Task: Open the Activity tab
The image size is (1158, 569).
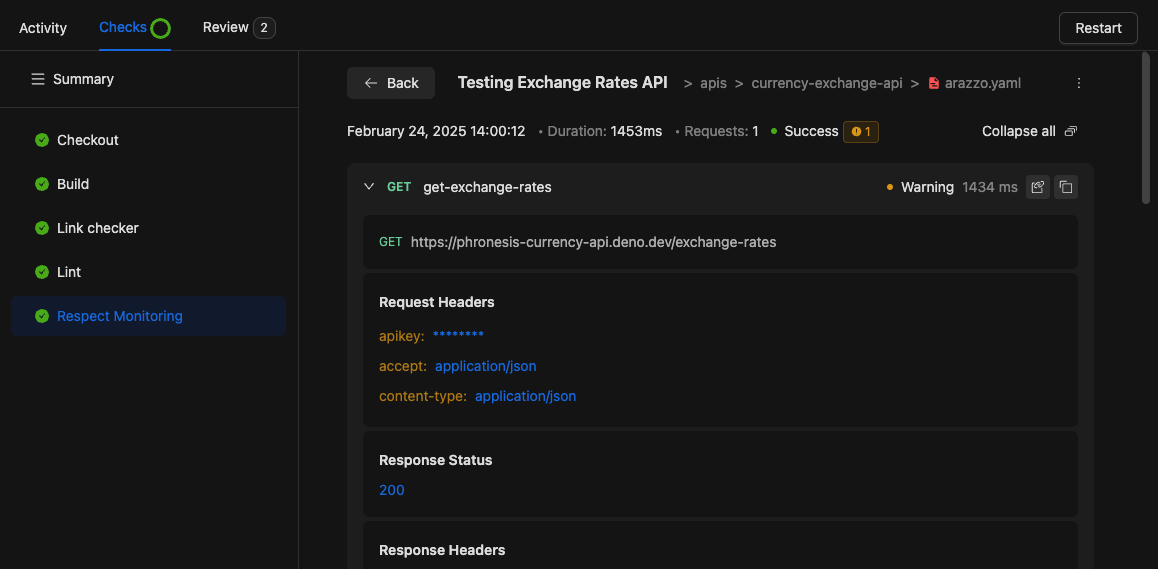Action: 43,28
